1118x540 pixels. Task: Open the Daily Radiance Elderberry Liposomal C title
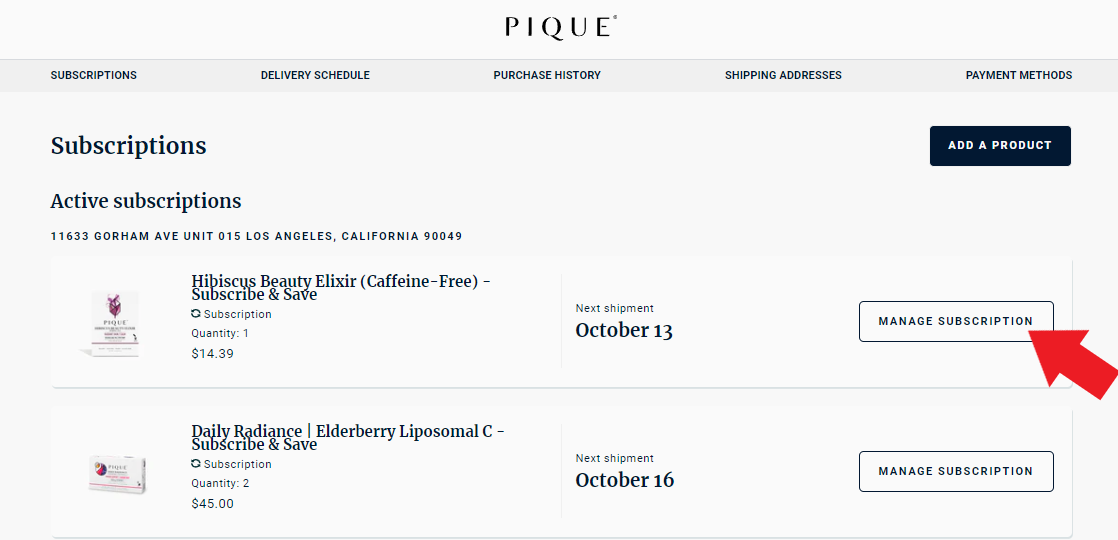point(347,438)
